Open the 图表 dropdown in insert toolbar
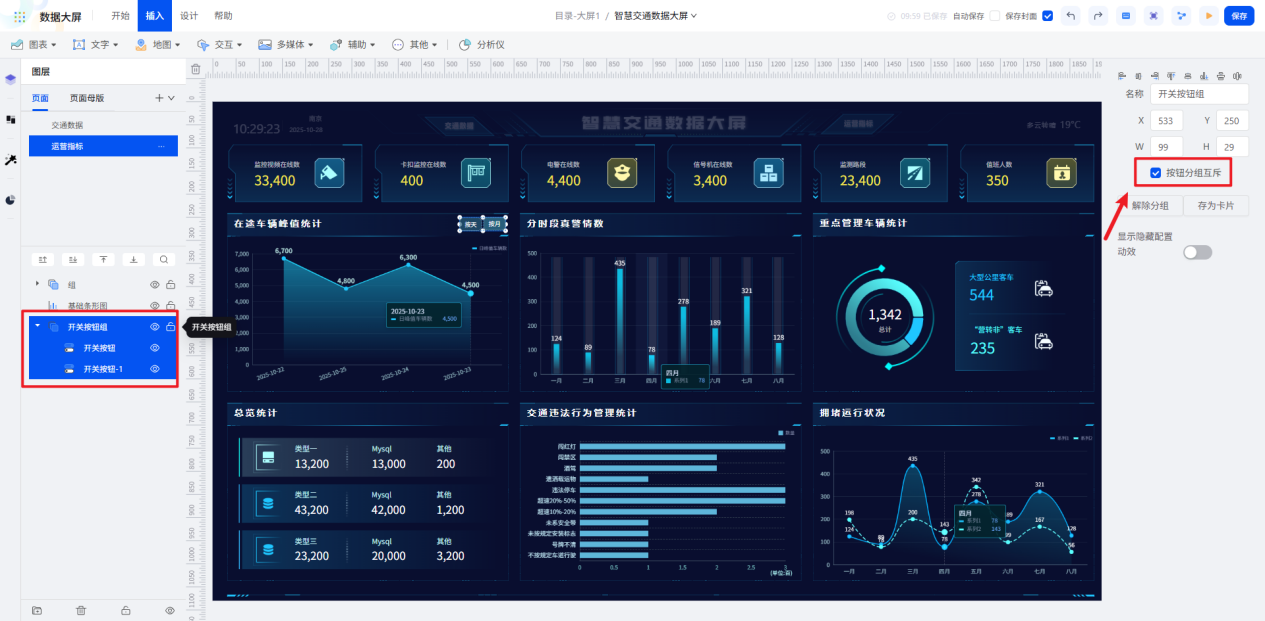This screenshot has height=621, width=1265. coord(33,45)
